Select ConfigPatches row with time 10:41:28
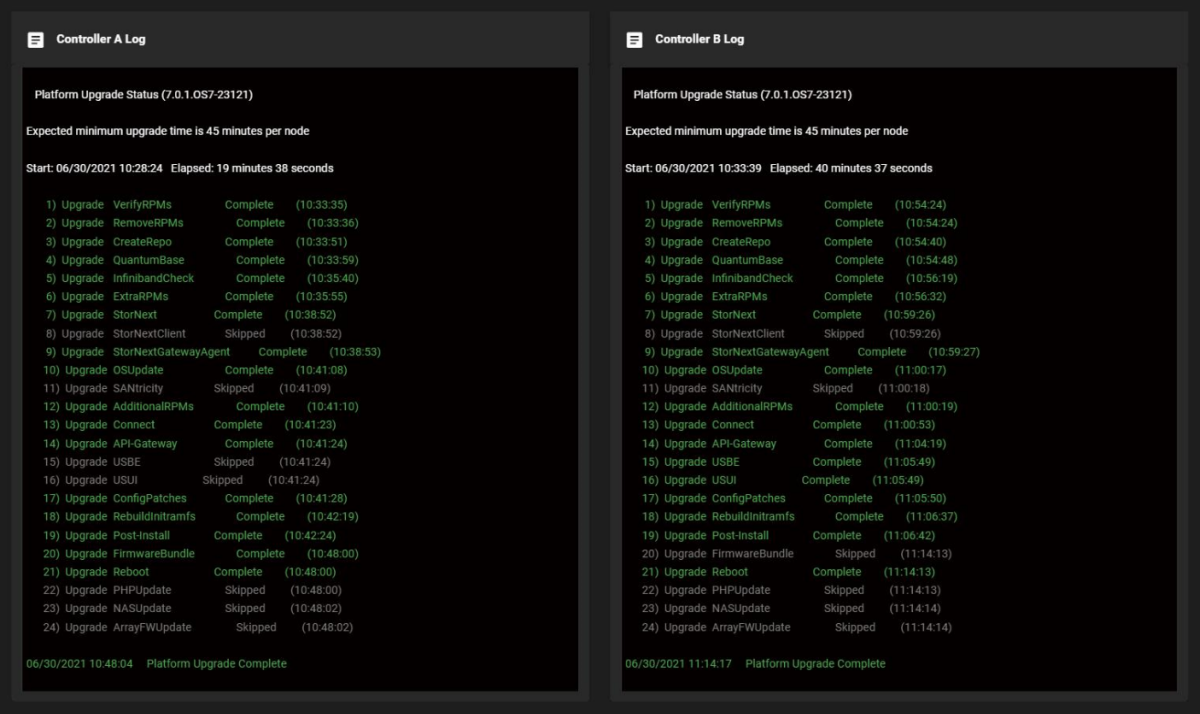This screenshot has height=714, width=1200. [x=194, y=498]
